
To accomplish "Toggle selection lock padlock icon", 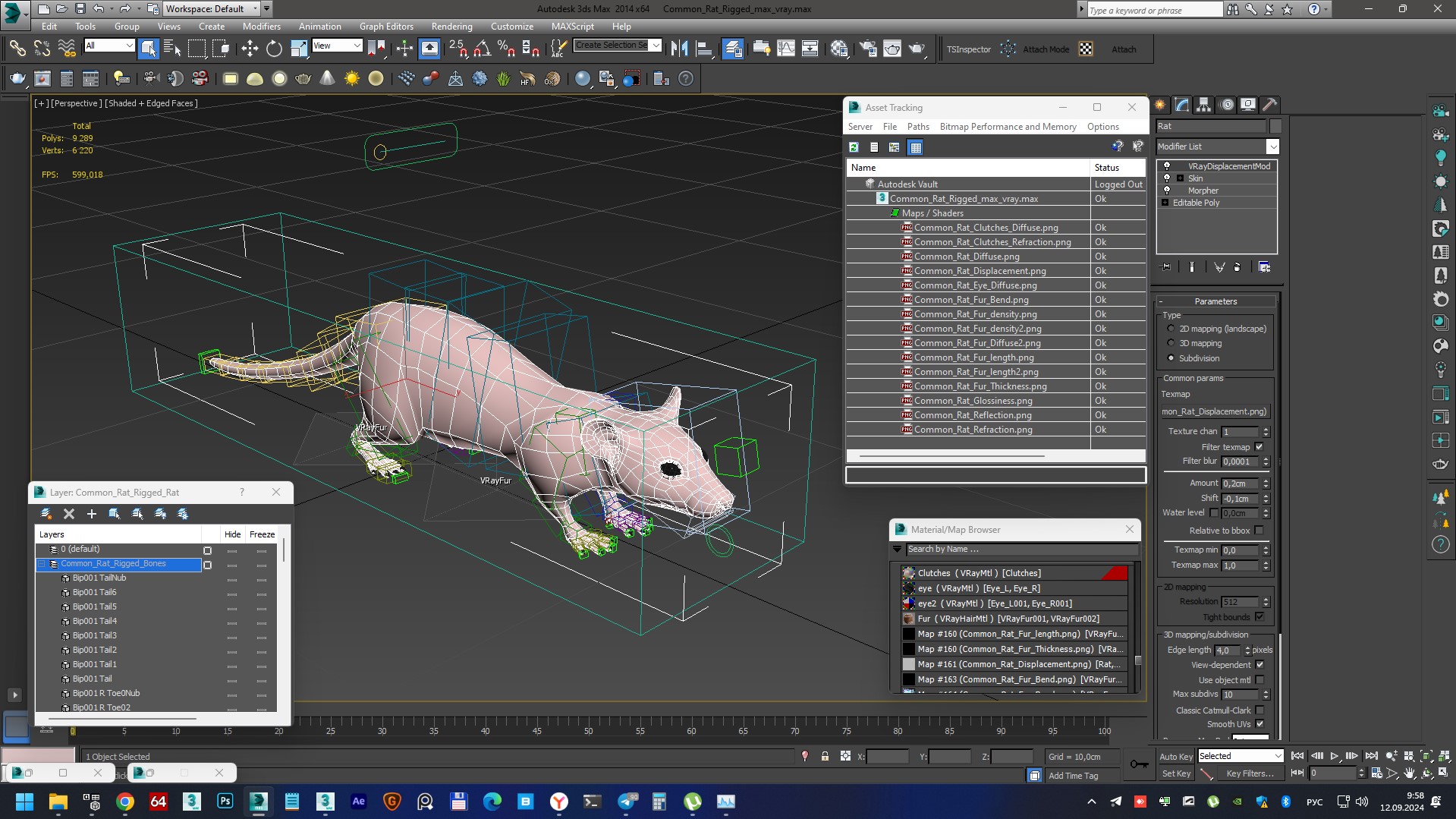I will tap(825, 756).
